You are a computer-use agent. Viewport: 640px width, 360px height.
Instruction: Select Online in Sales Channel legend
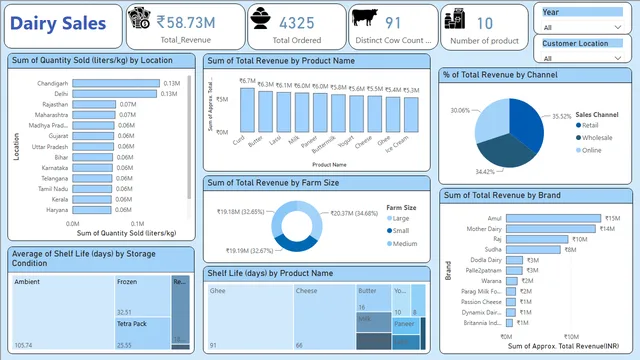coord(589,150)
